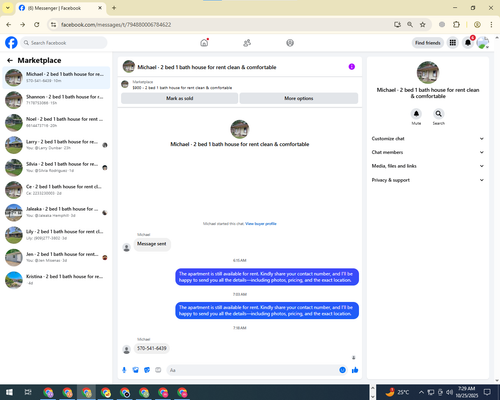The image size is (500, 400).
Task: Open the emoji picker in message box
Action: click(x=342, y=370)
